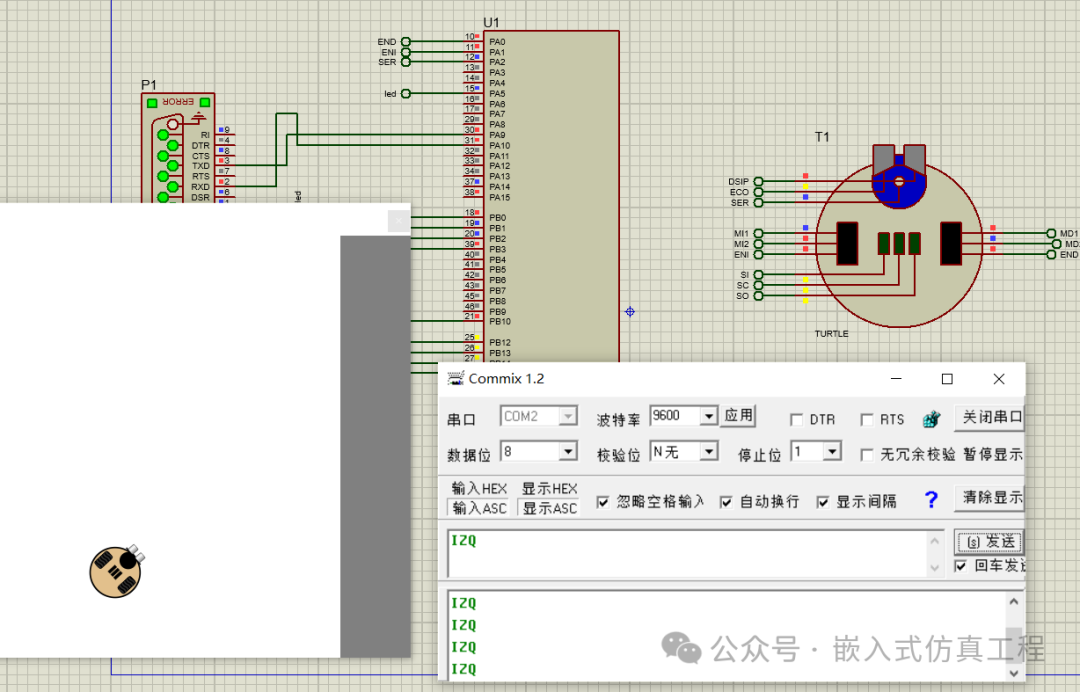
Task: Open the calculator tool icon in Commix
Action: [931, 419]
